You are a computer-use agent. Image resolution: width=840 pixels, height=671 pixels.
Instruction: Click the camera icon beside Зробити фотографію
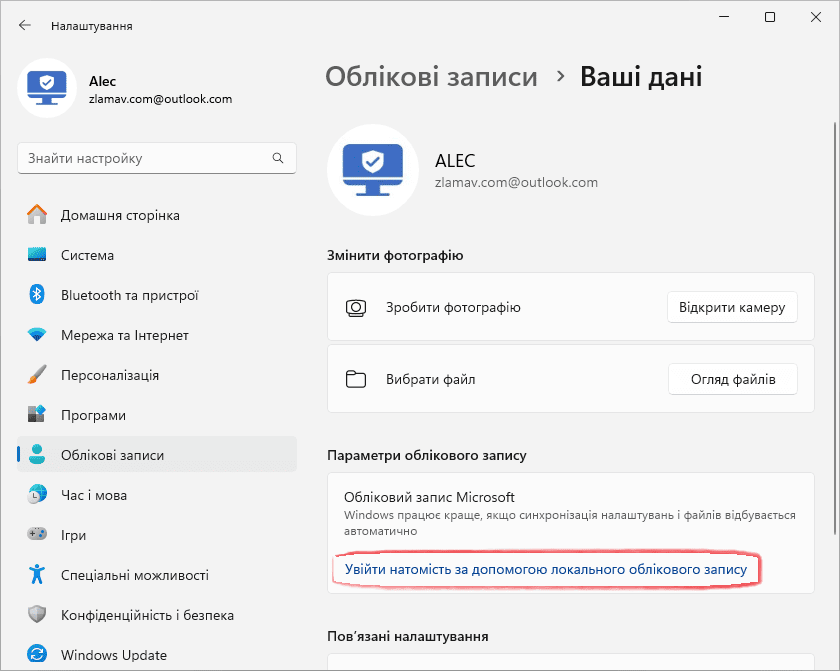(x=356, y=307)
